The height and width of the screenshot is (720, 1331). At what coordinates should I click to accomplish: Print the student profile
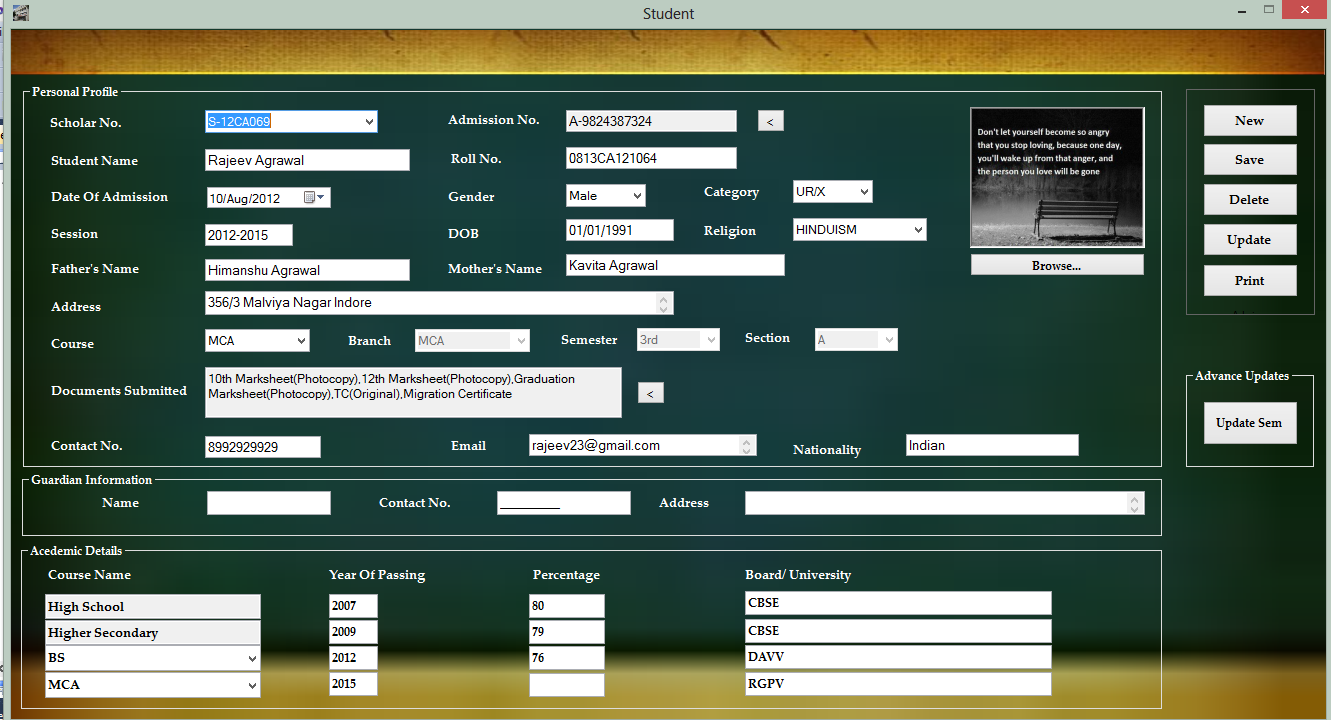[x=1249, y=280]
